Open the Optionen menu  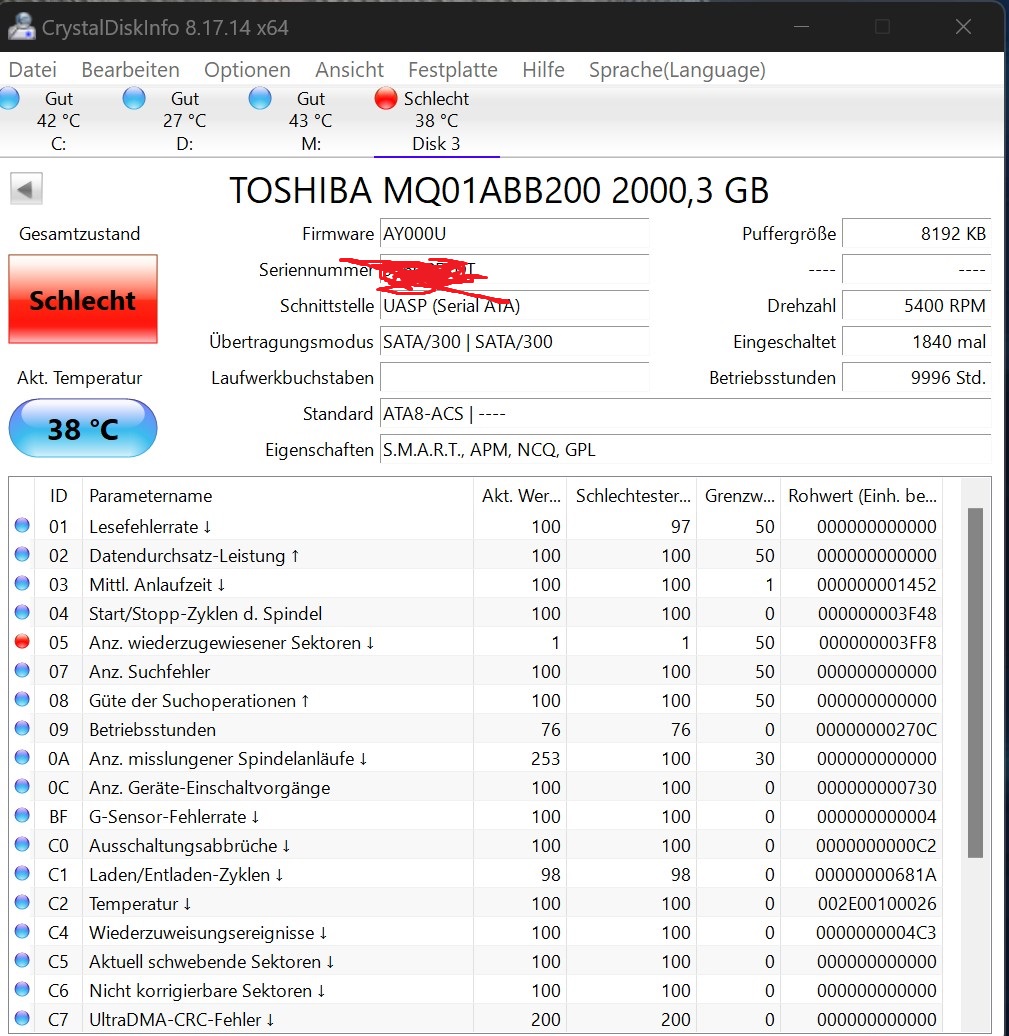click(247, 69)
